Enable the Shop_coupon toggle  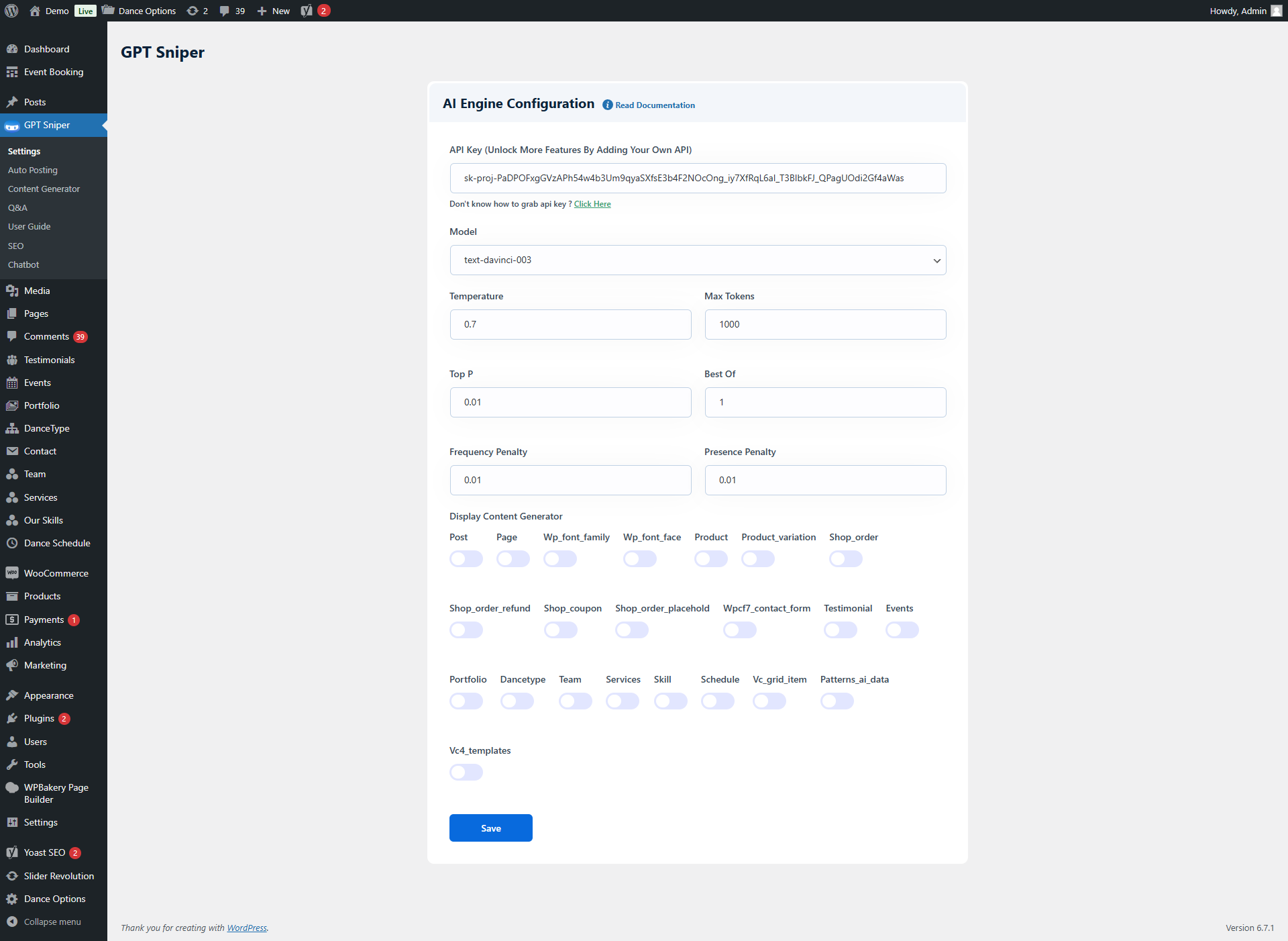pyautogui.click(x=561, y=630)
